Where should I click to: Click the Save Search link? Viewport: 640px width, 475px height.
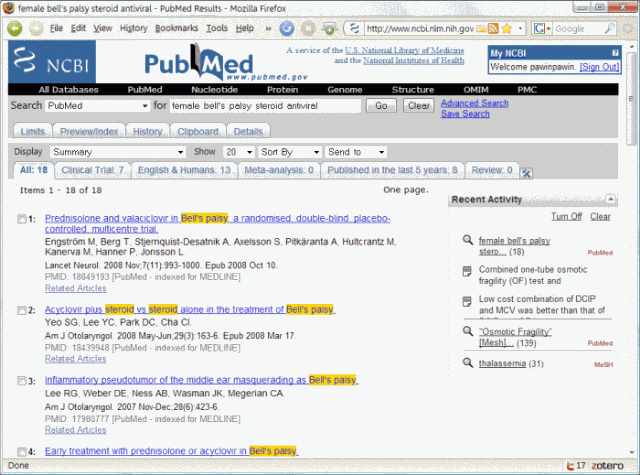(x=465, y=114)
